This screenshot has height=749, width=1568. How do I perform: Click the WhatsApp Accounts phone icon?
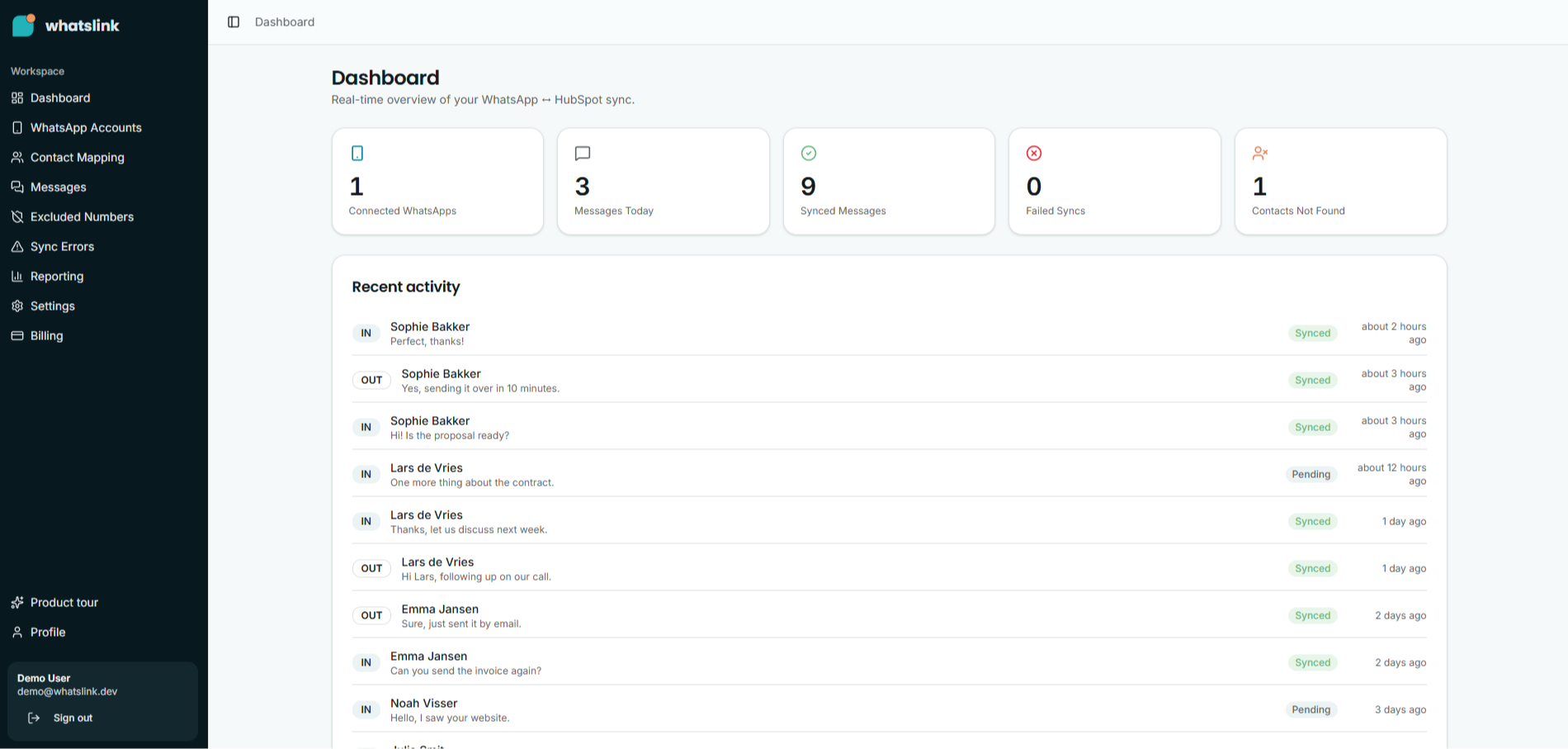click(x=17, y=127)
